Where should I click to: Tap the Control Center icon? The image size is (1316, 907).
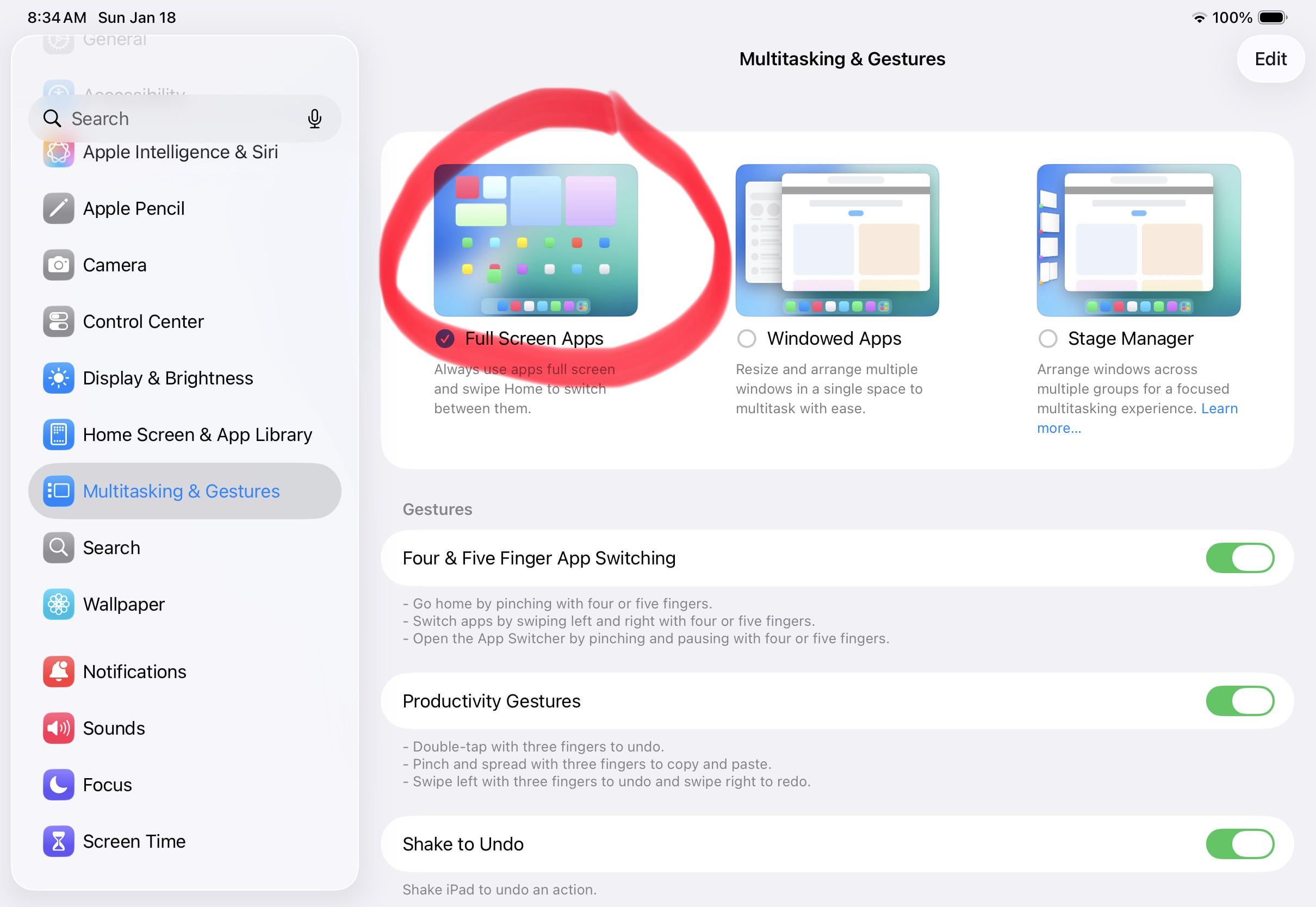(59, 322)
